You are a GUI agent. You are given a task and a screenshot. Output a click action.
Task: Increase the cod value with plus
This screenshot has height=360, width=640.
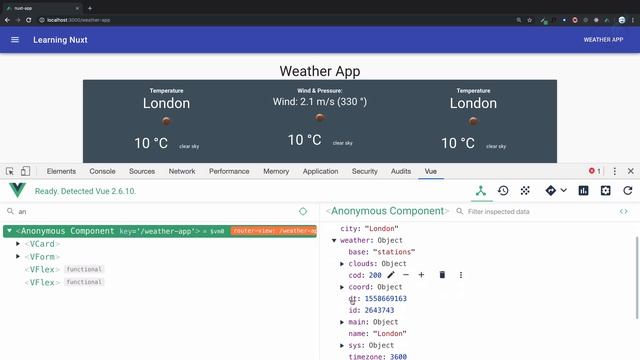click(x=421, y=275)
